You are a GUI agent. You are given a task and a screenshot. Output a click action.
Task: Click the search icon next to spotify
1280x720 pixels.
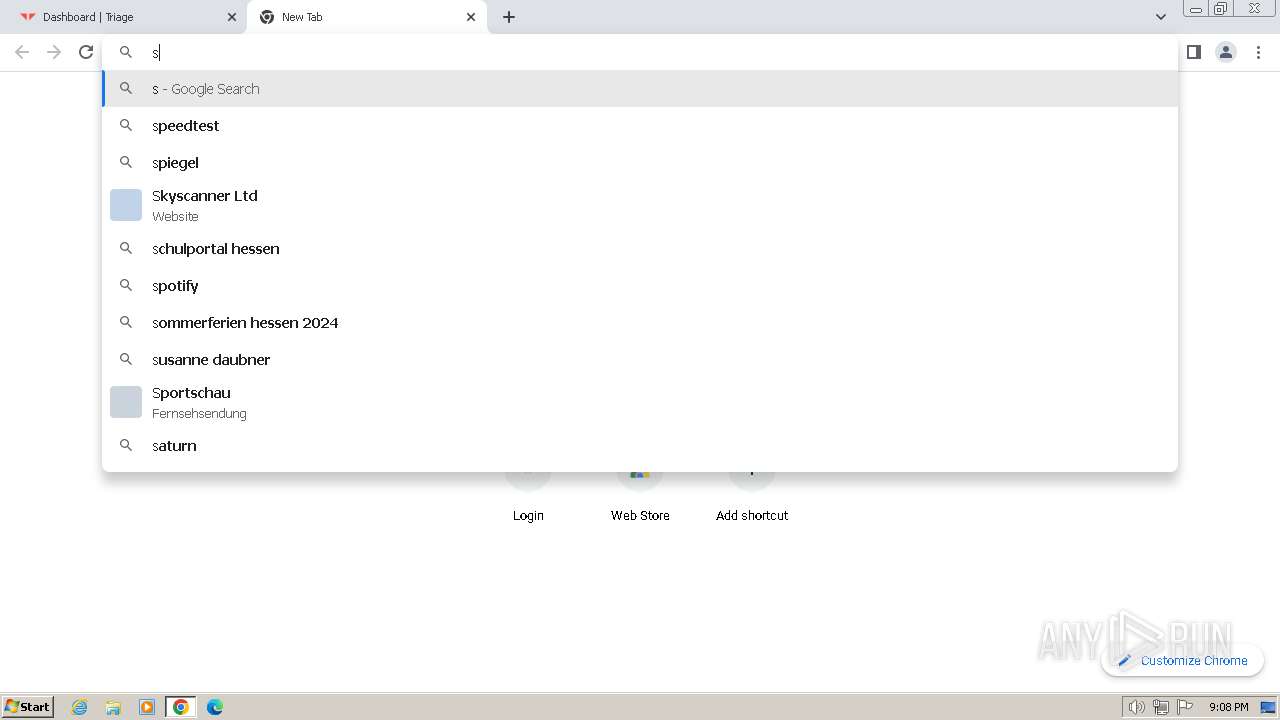coord(126,285)
